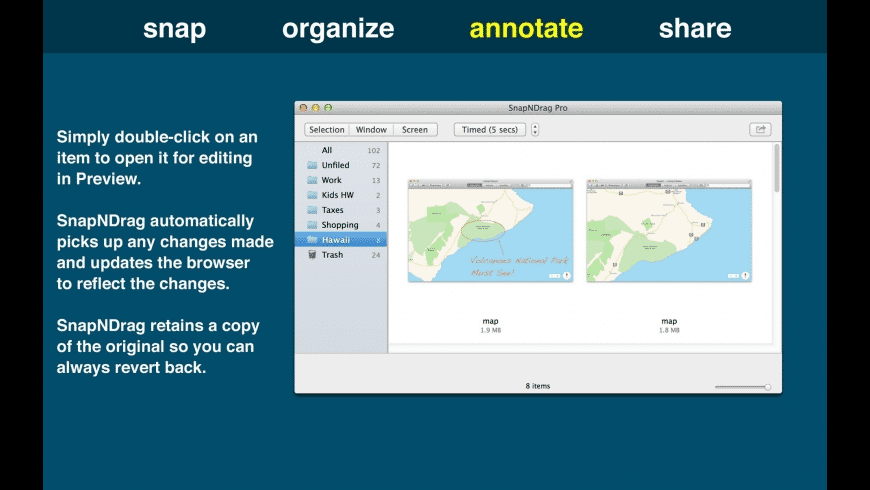Switch to the organize tab
Screen dimensions: 870x490
click(x=338, y=29)
